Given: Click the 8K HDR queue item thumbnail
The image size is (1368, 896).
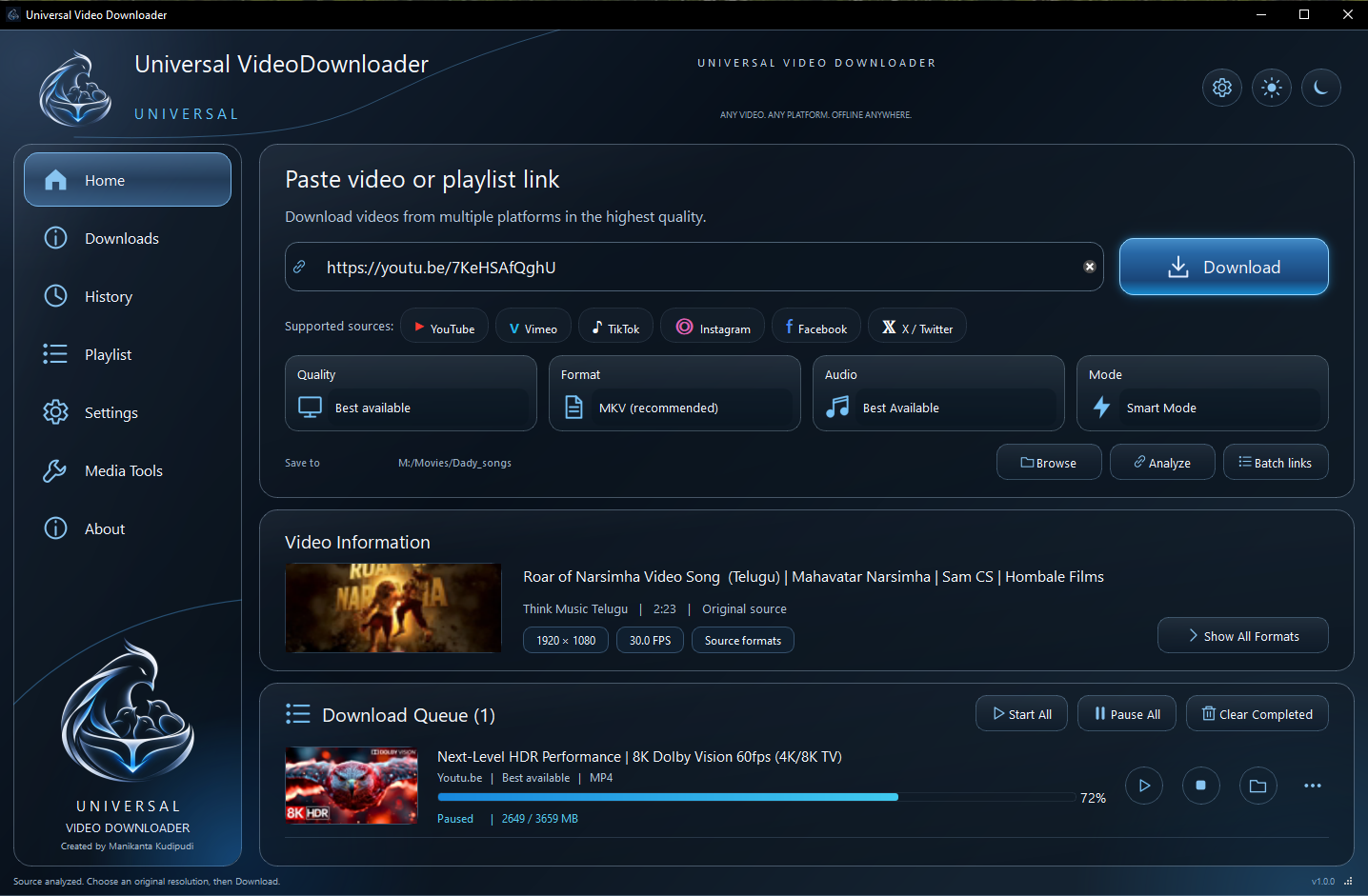Looking at the screenshot, I should coord(352,786).
